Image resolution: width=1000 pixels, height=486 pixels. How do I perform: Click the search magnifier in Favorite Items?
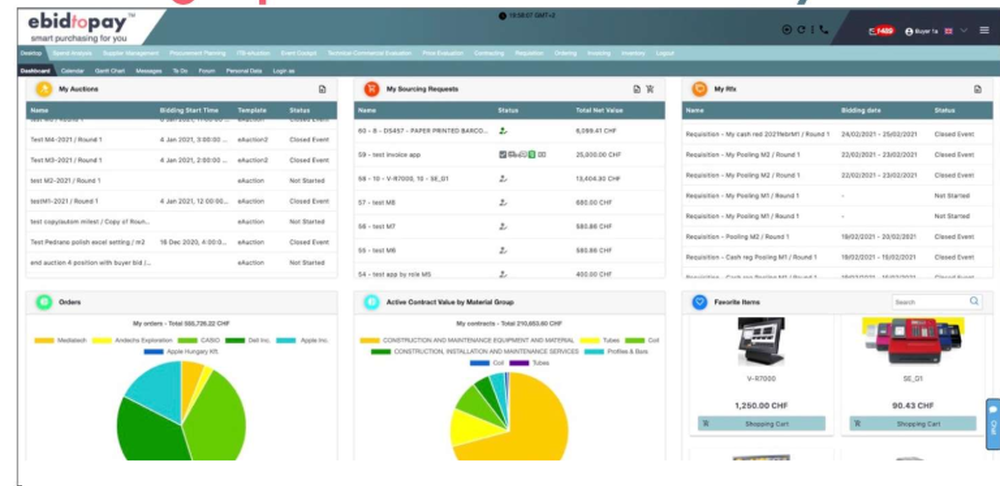(974, 301)
